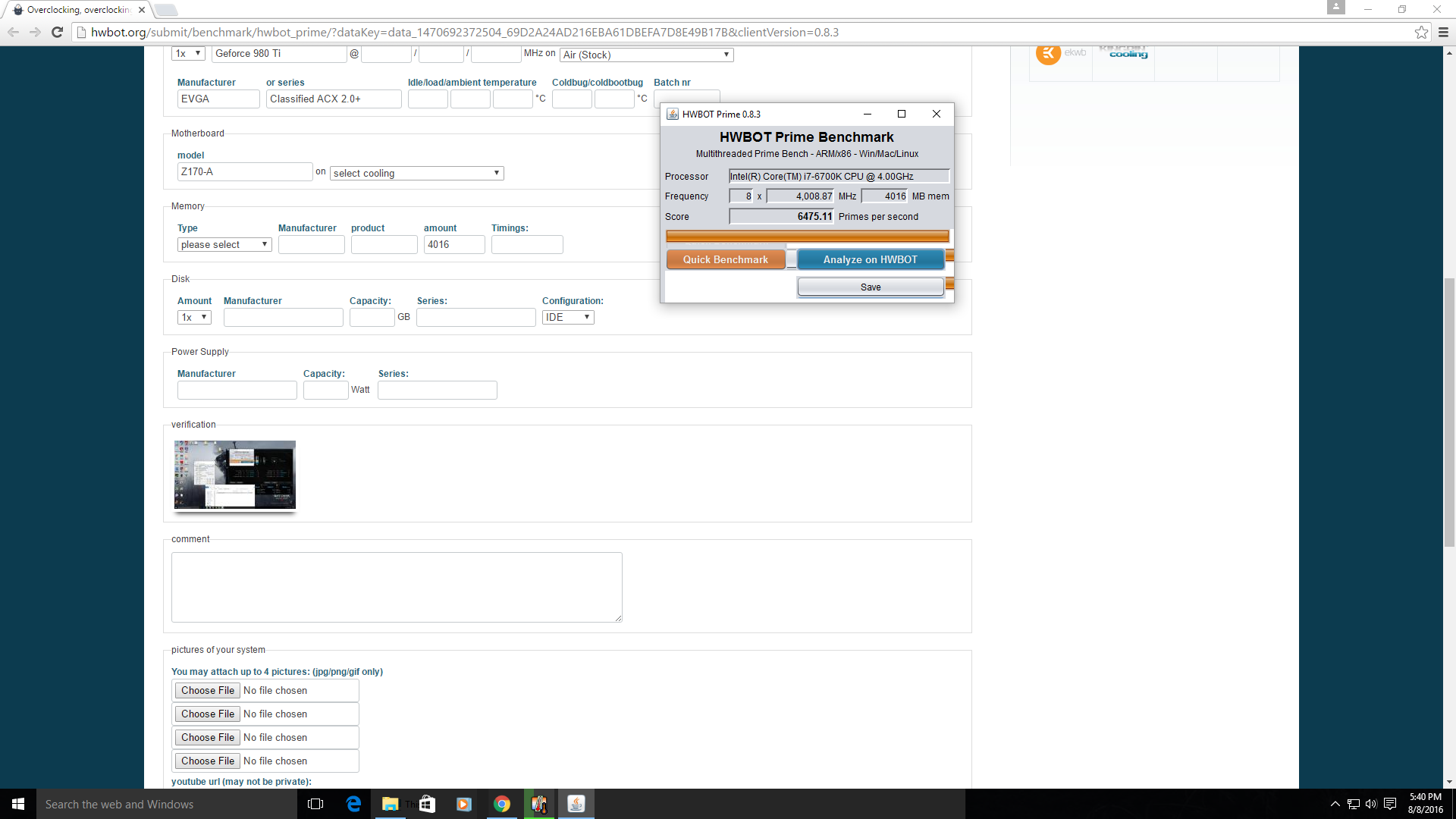Open motherboard select cooling dropdown

416,173
